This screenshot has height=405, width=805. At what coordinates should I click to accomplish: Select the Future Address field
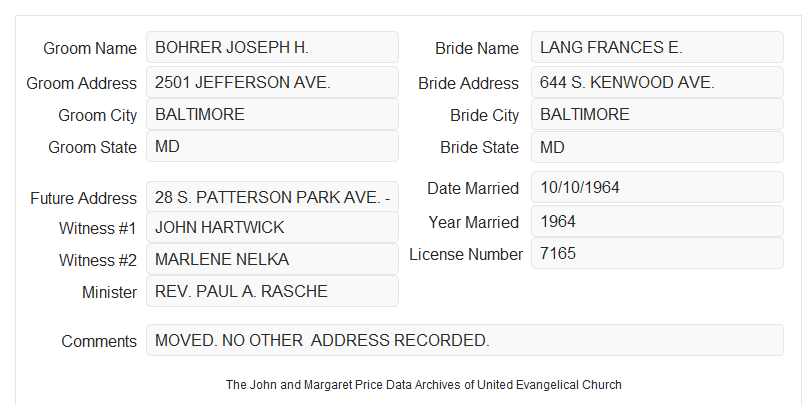coord(272,197)
